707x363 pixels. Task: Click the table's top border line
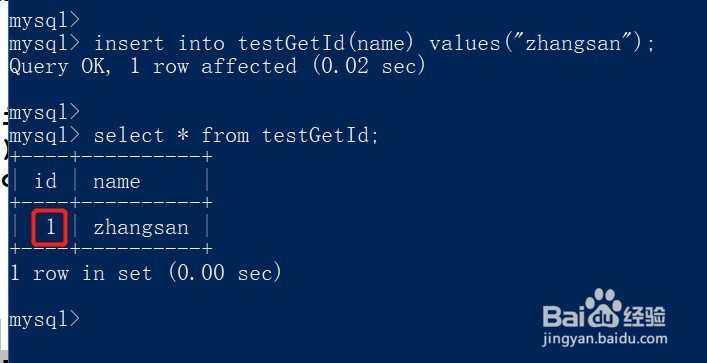click(x=110, y=157)
